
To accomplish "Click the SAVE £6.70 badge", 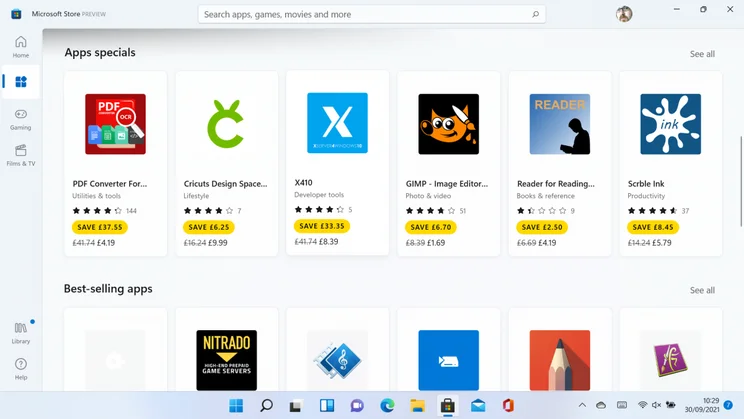I will tap(431, 227).
